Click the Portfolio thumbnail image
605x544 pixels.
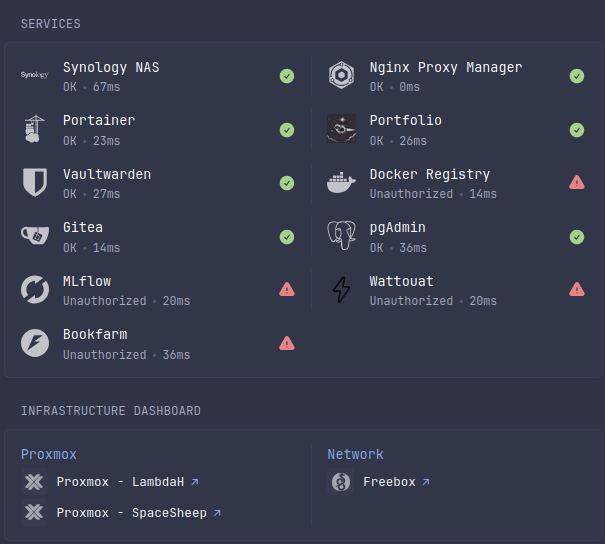click(342, 128)
